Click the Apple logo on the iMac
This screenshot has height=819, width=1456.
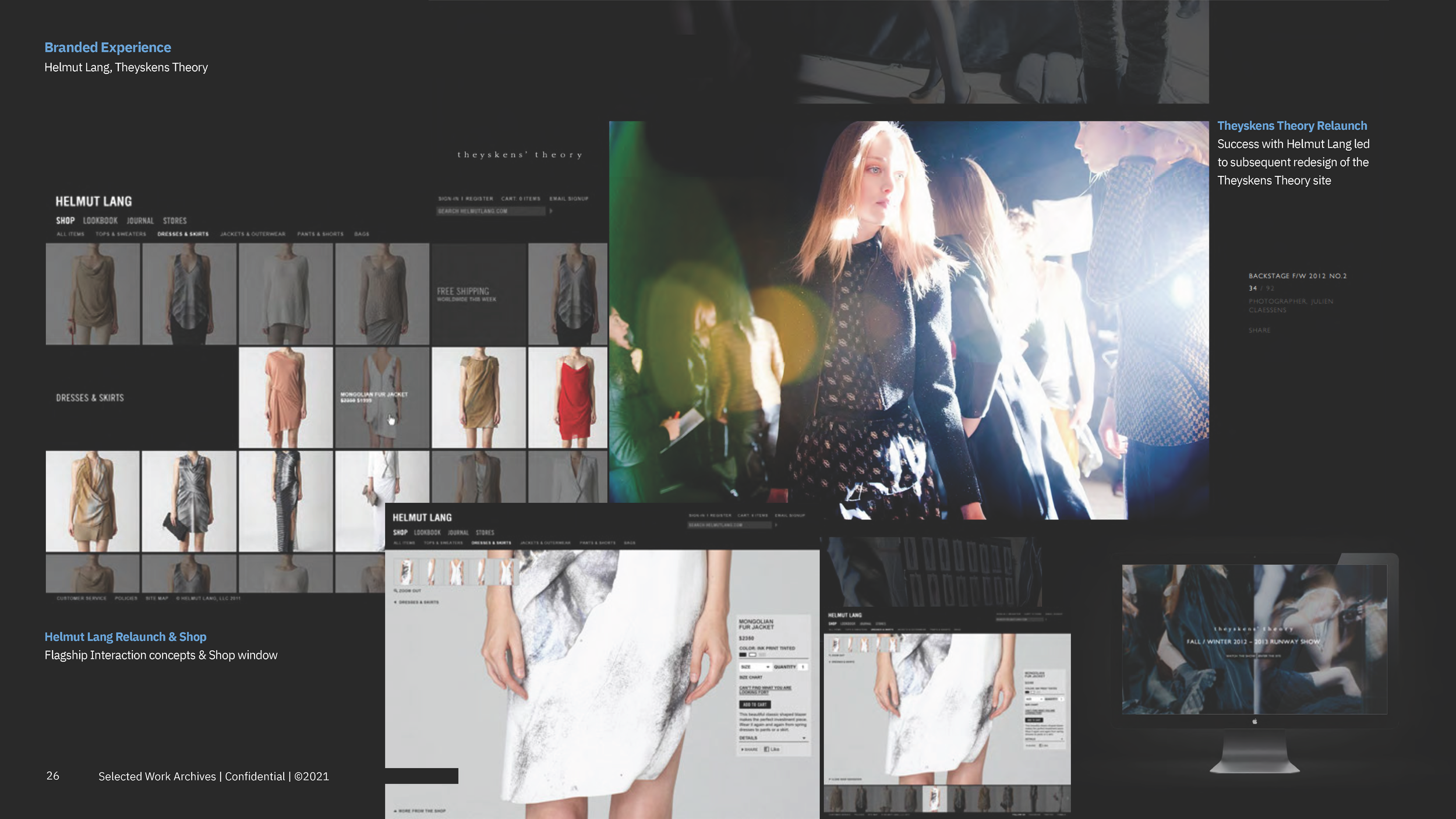1254,722
